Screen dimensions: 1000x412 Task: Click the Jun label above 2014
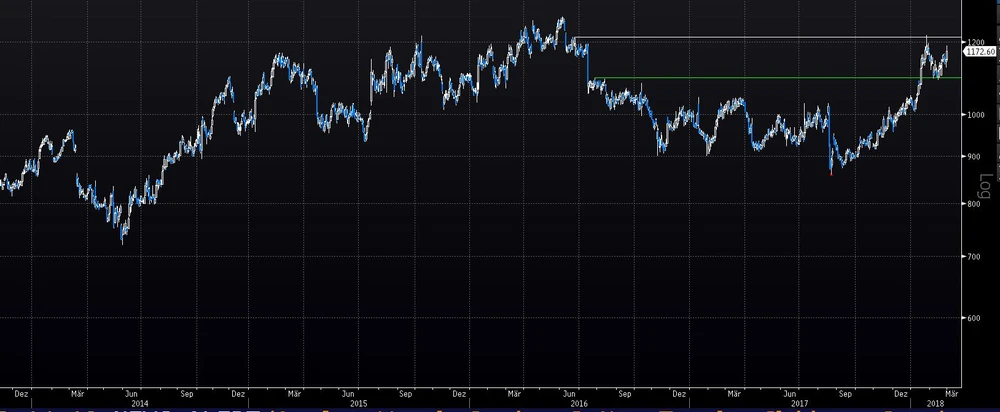click(130, 393)
